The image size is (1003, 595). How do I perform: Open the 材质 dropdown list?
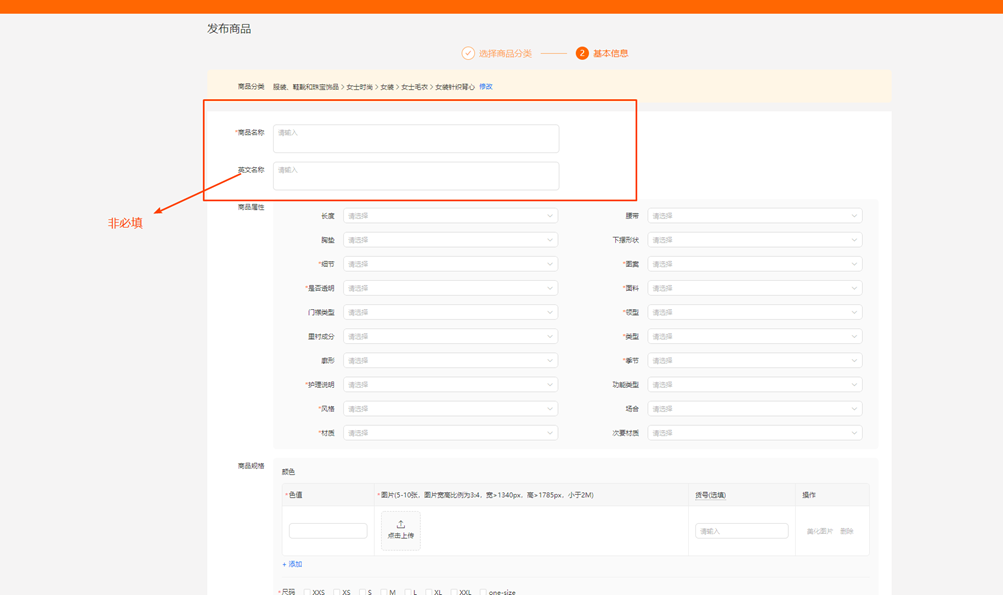449,432
